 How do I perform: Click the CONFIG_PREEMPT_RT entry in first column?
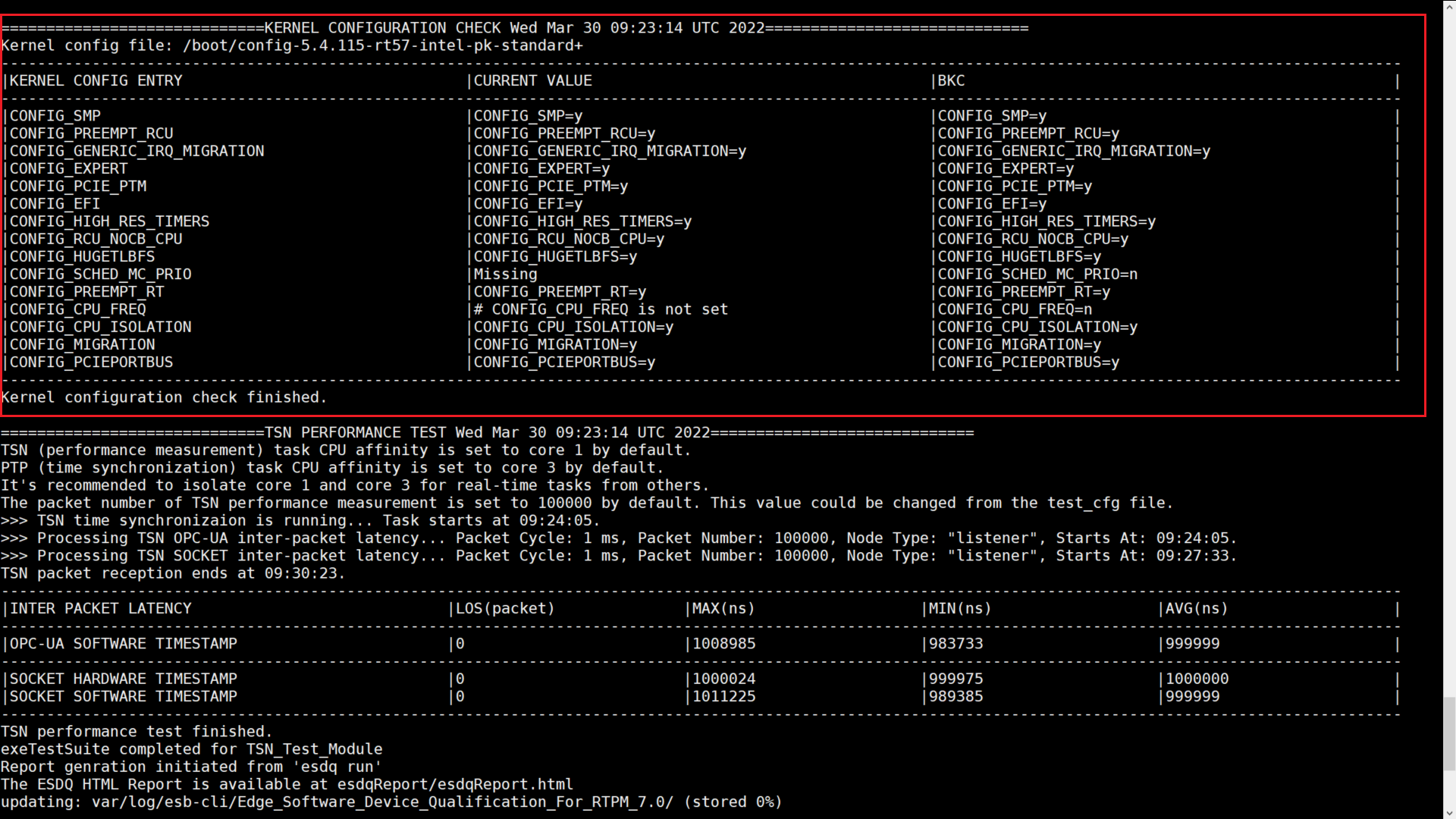pyautogui.click(x=86, y=292)
